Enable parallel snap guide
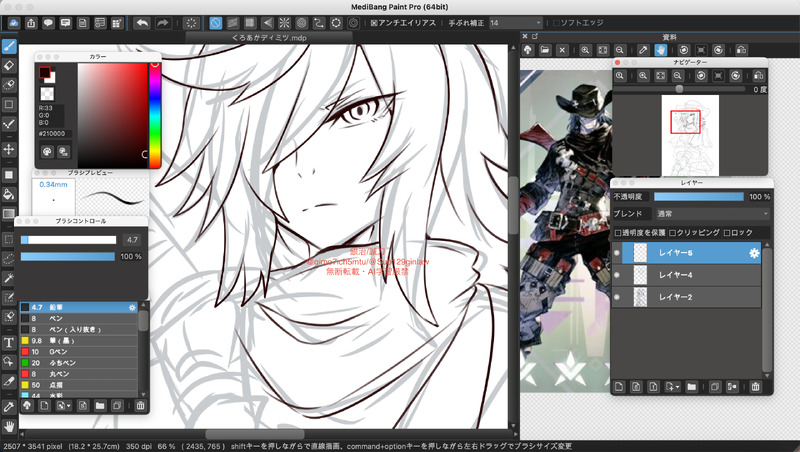 [233, 23]
